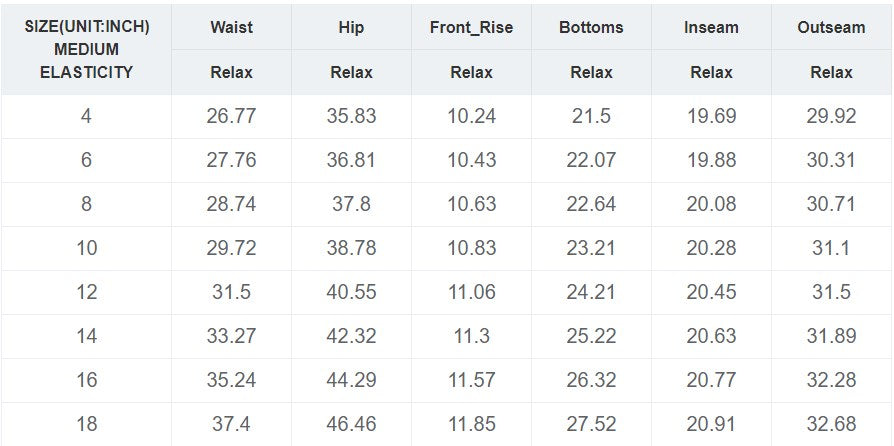
Task: Select the size 12 row label
Action: pyautogui.click(x=86, y=292)
